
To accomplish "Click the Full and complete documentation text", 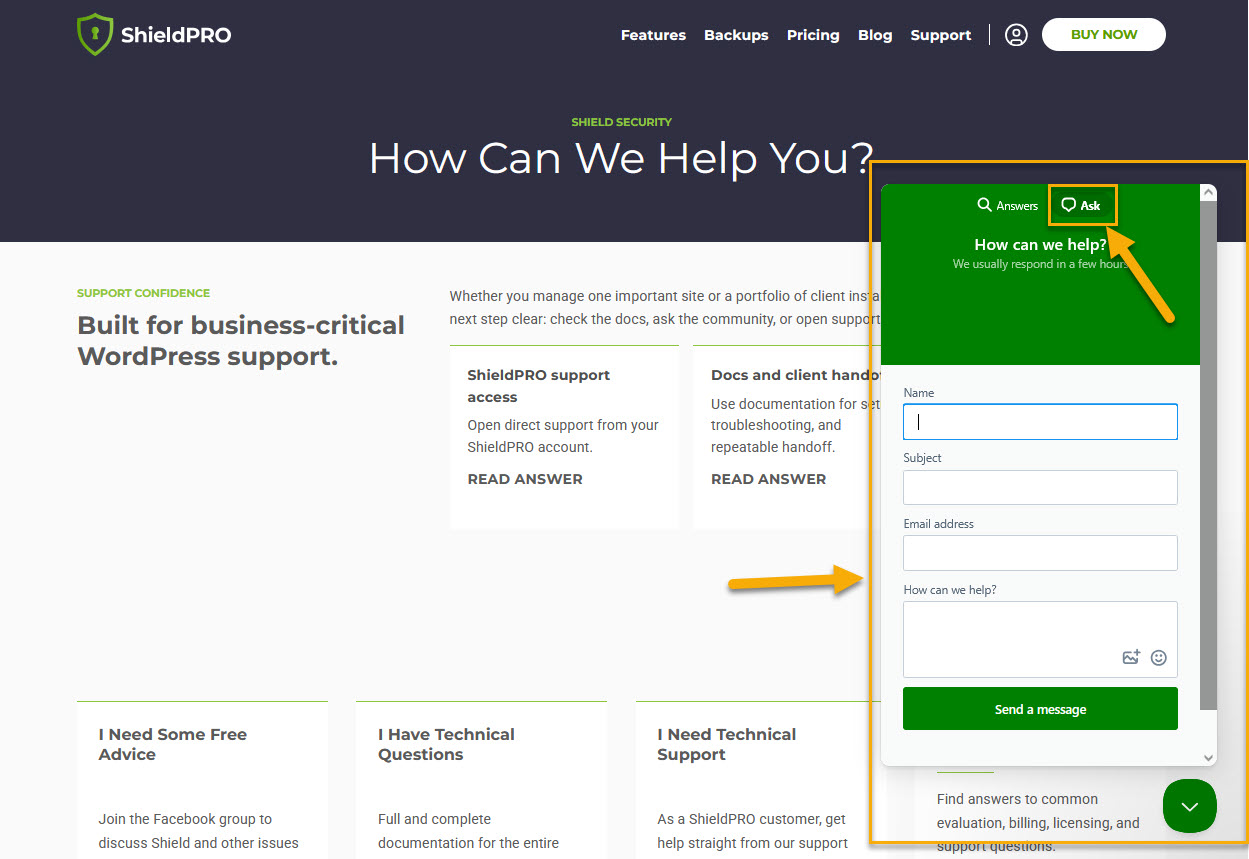I will point(468,831).
